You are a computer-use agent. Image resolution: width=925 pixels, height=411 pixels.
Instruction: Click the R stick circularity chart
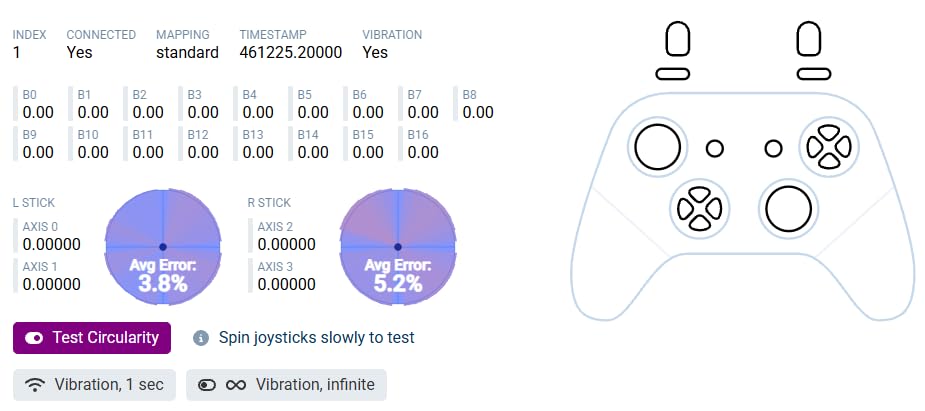(398, 246)
